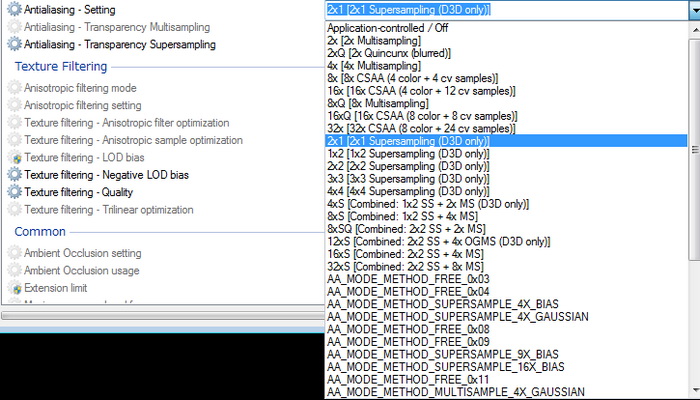Viewport: 700px width, 400px height.
Task: Click the gear icon beside Trilinear optimization
Action: (14, 209)
